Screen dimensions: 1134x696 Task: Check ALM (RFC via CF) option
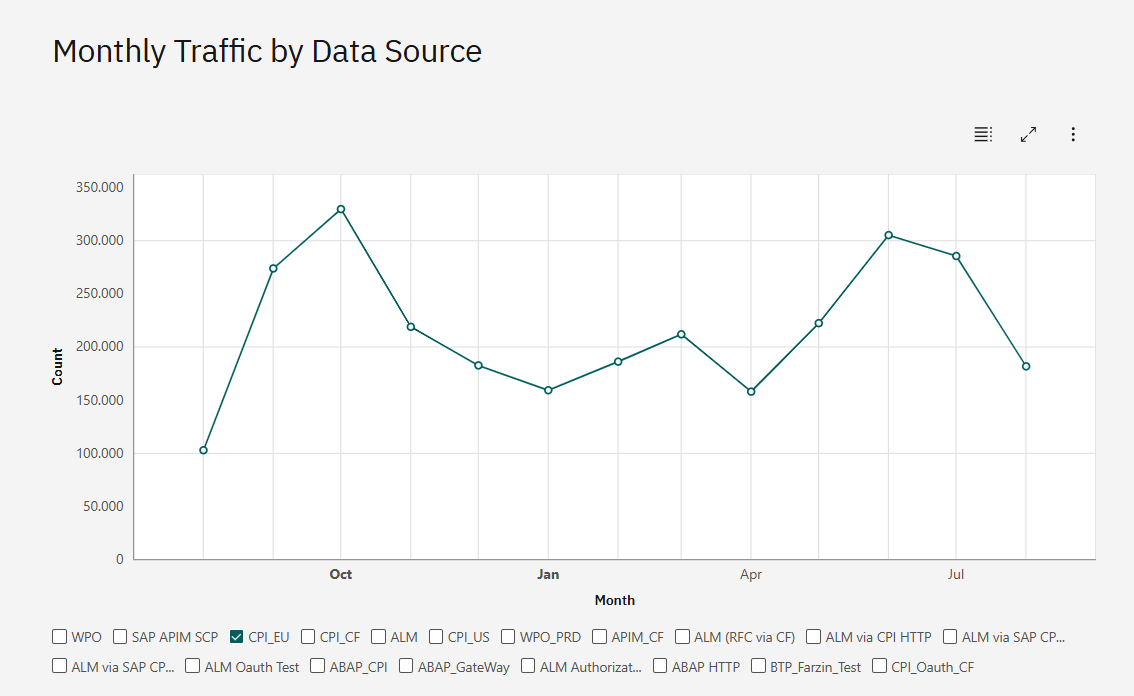coord(682,637)
